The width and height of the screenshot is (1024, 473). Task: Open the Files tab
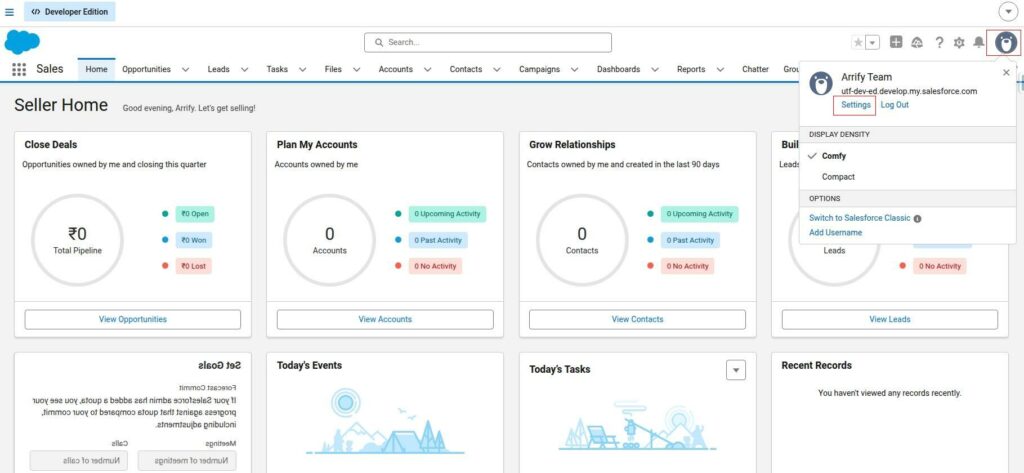(x=333, y=69)
